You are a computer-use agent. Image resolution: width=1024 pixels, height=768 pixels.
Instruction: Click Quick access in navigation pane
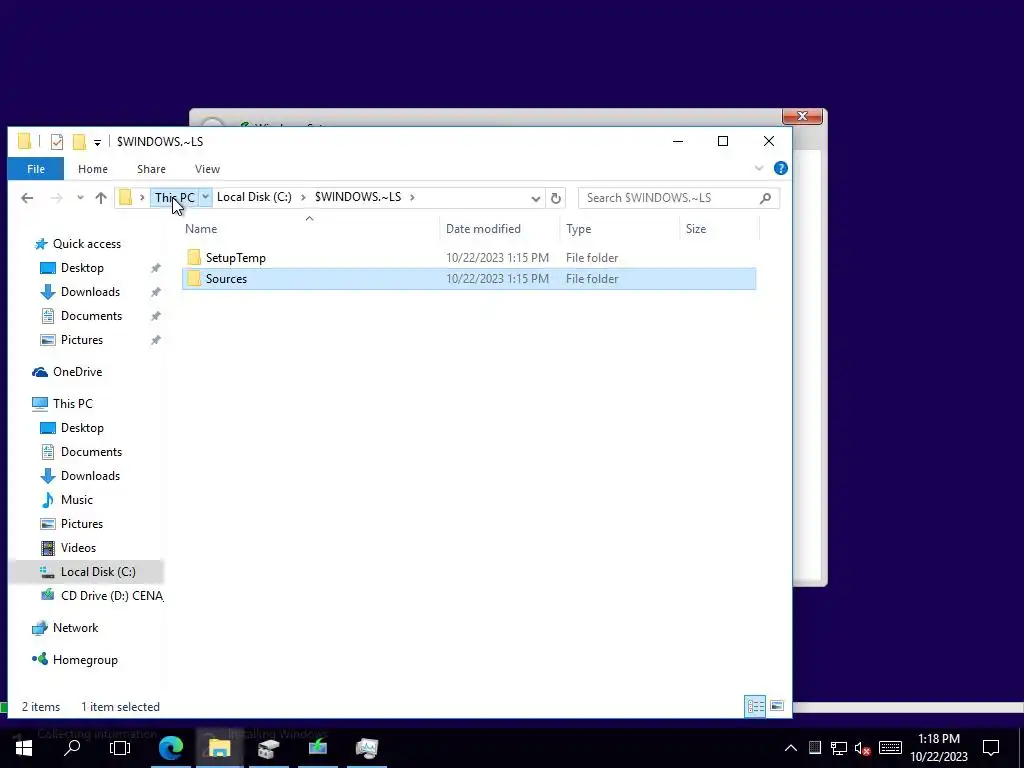[87, 244]
